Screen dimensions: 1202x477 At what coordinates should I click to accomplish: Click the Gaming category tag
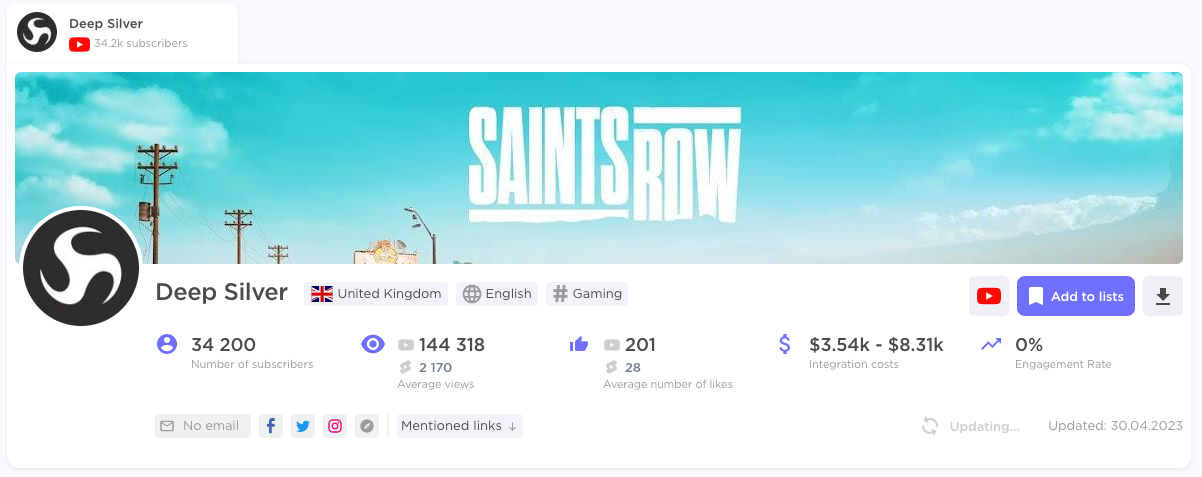pos(587,294)
